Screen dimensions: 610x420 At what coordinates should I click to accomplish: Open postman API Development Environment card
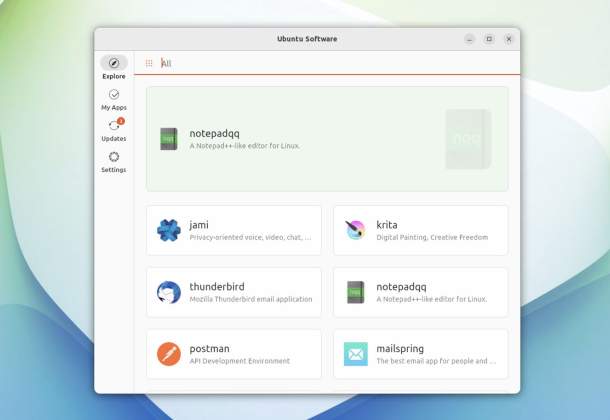234,354
